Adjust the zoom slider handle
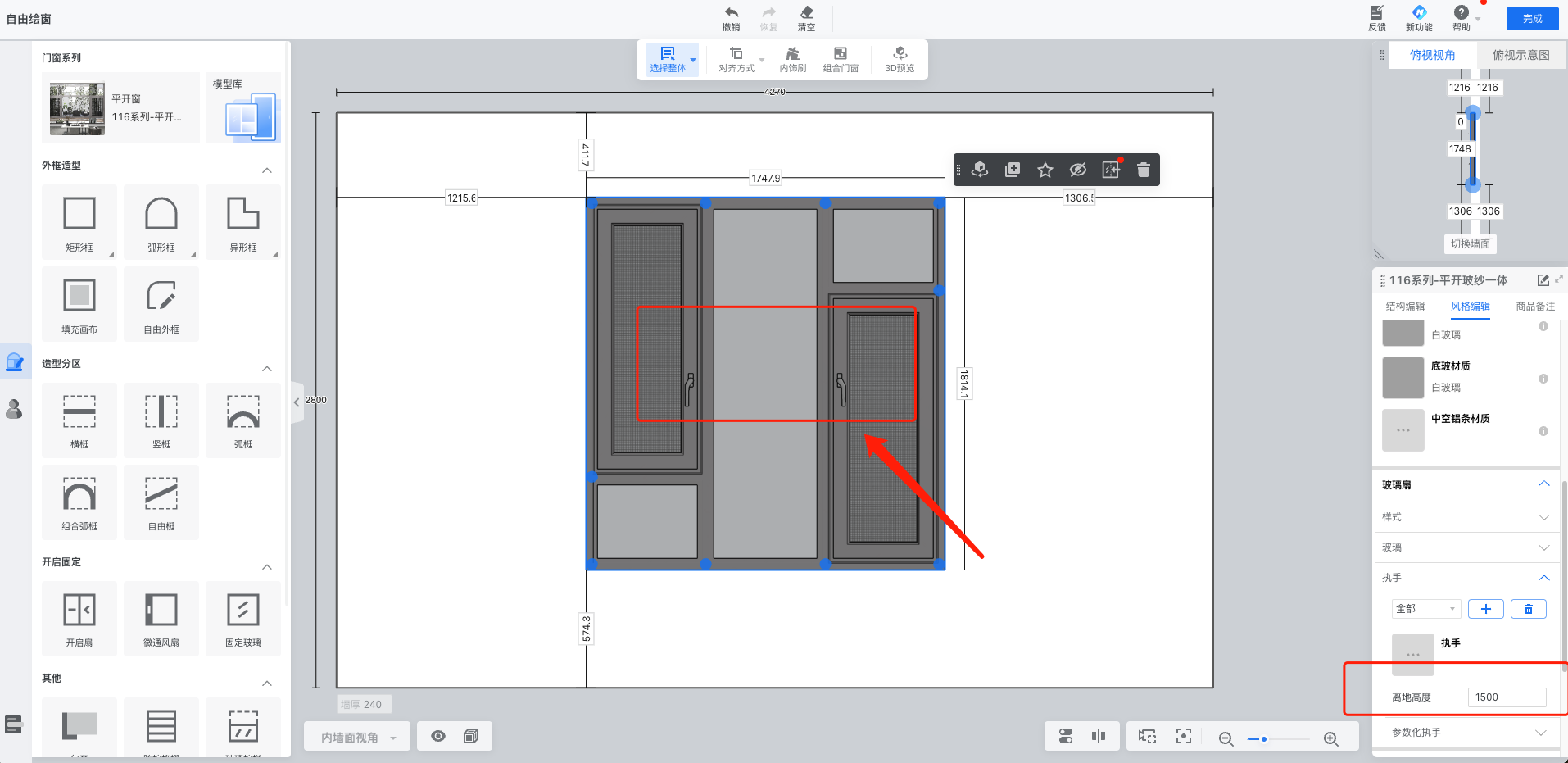1568x763 pixels. (1264, 739)
